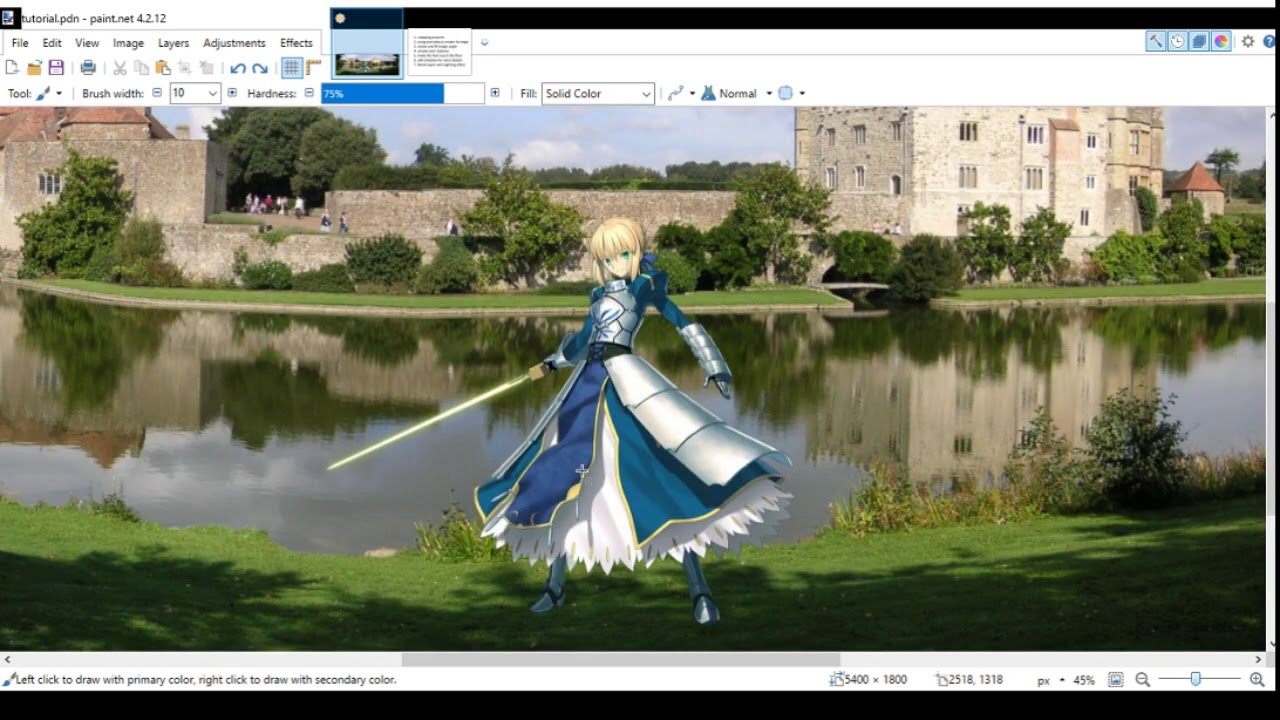The height and width of the screenshot is (720, 1280).
Task: Open the selection clipping mode dropdown
Action: [791, 93]
